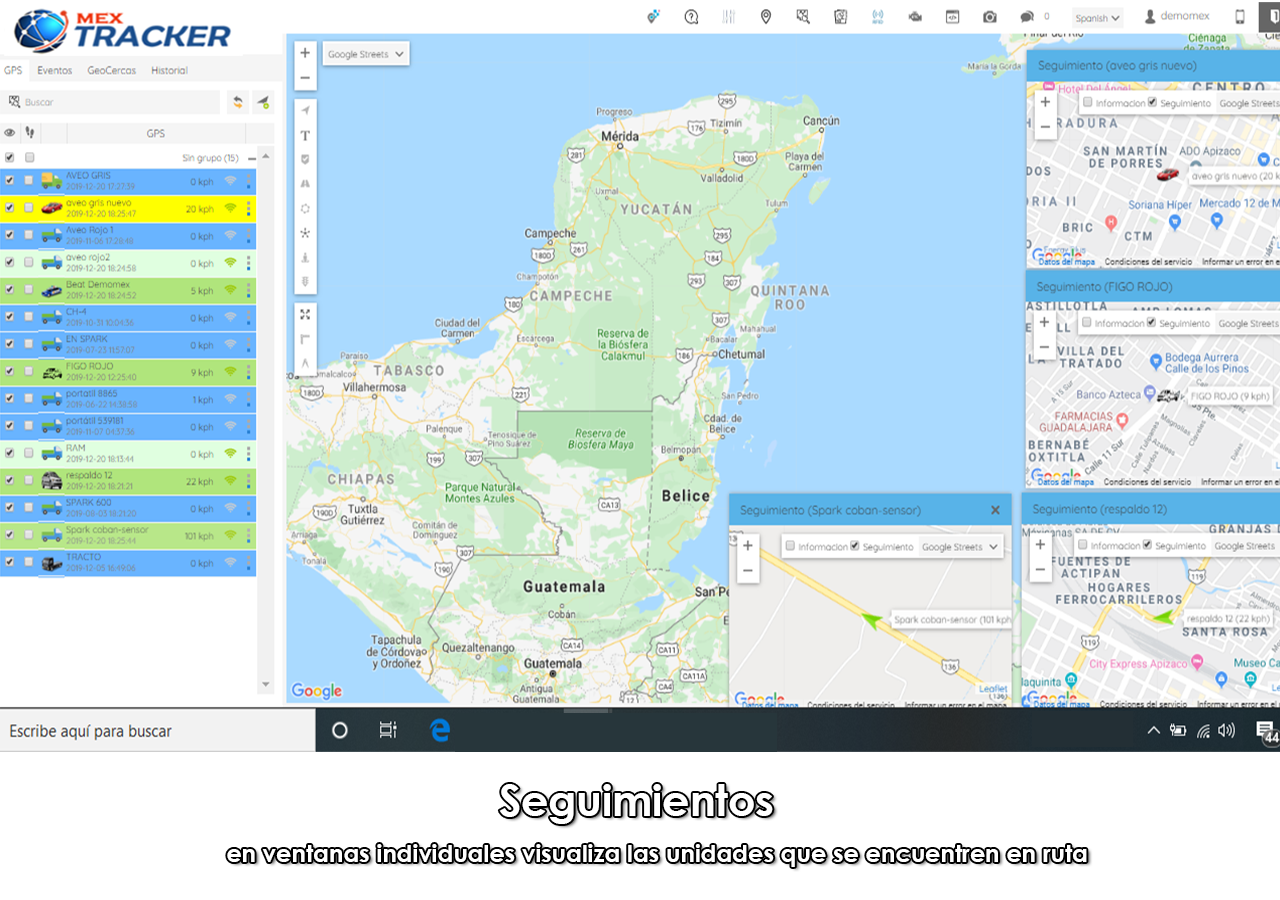Click the engine icon in top toolbar
The height and width of the screenshot is (900, 1280).
tap(914, 17)
